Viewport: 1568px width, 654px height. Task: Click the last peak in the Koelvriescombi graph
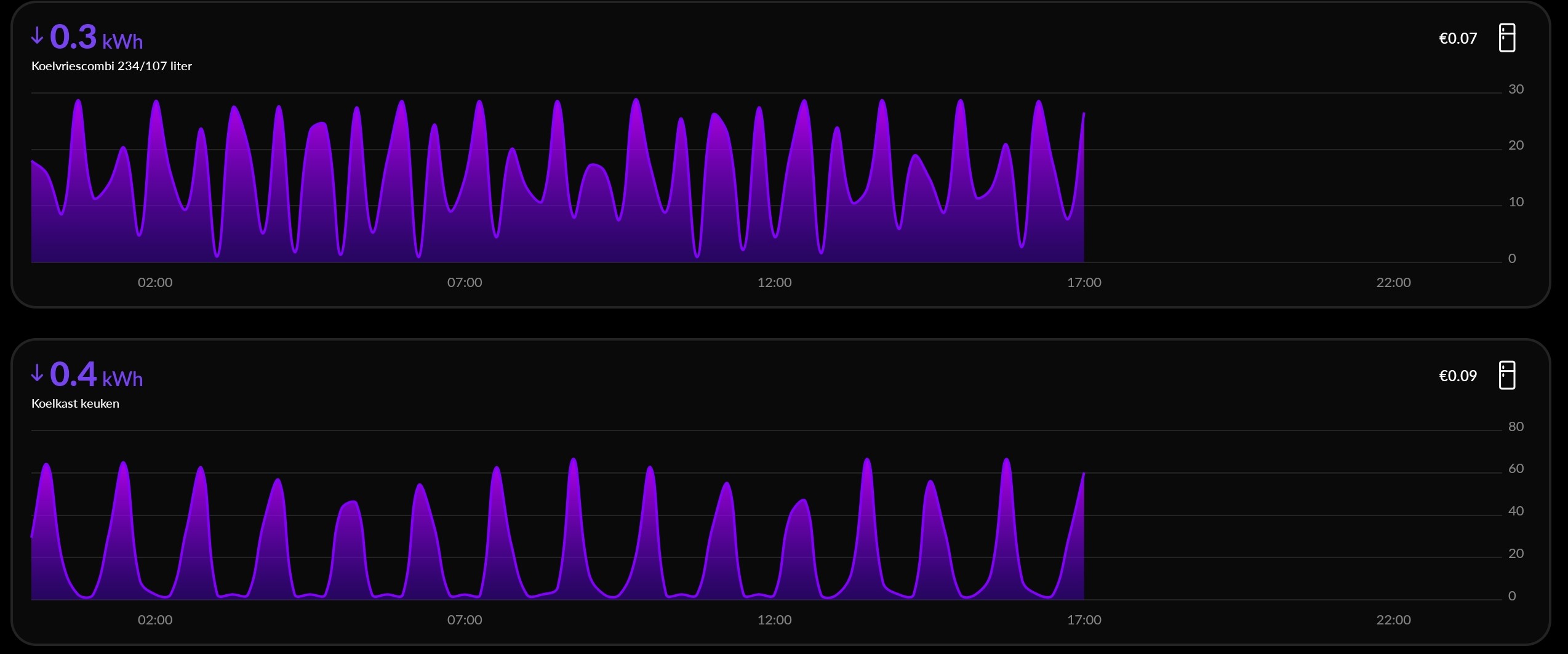[1039, 102]
